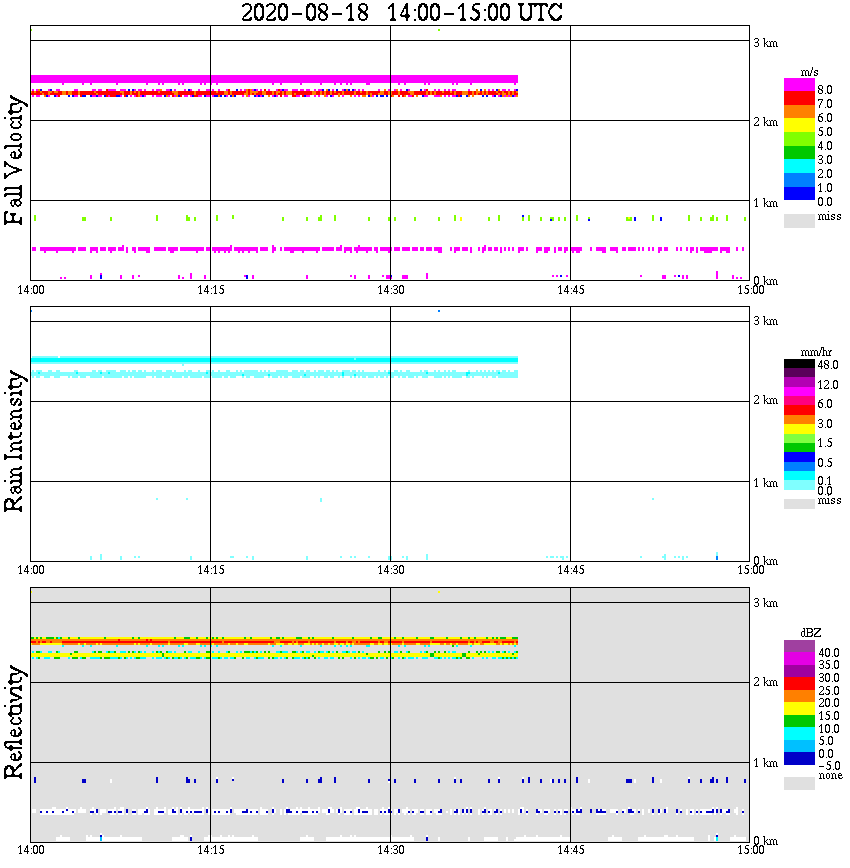The image size is (850, 868).
Task: Select the orange swatch in the dBZ legend
Action: [799, 695]
